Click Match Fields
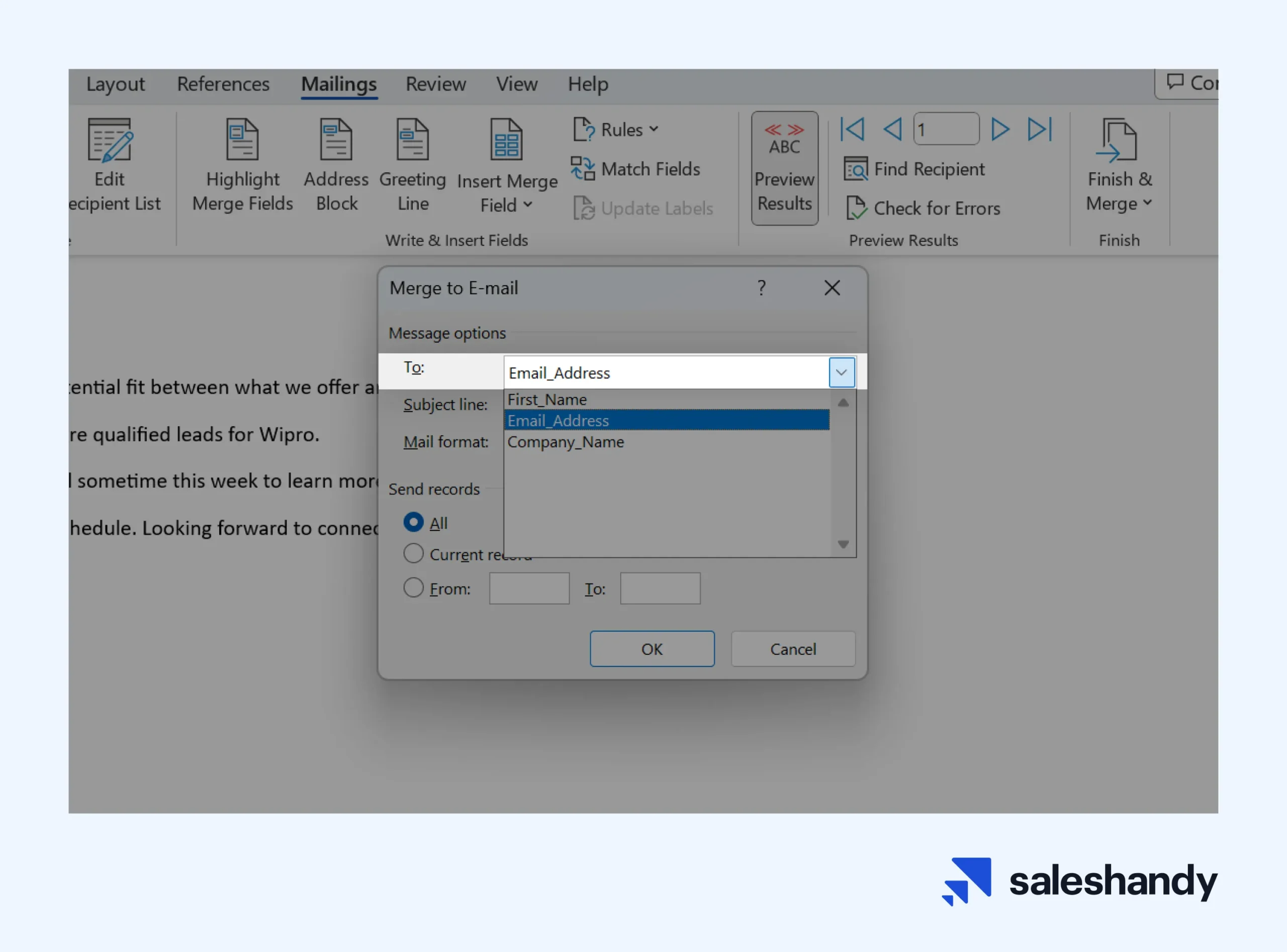 (x=636, y=169)
